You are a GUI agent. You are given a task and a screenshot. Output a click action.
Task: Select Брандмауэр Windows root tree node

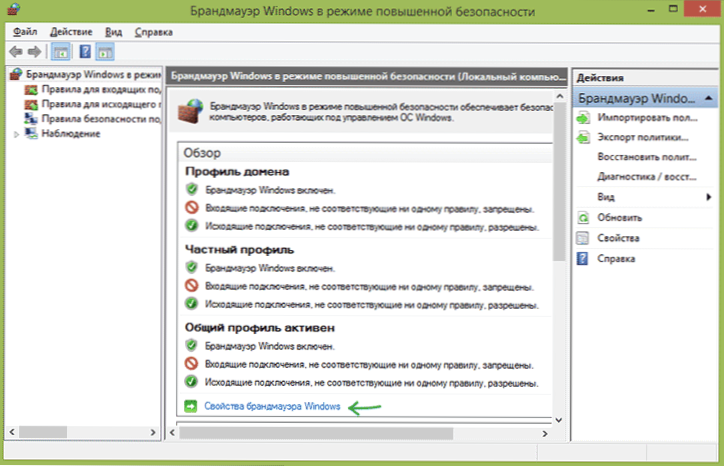[93, 74]
